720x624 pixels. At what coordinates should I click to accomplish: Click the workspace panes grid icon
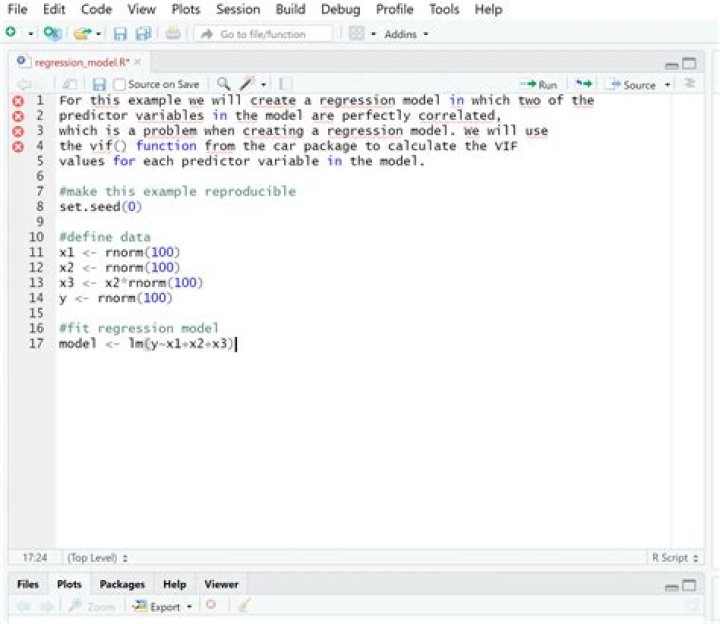click(x=356, y=34)
